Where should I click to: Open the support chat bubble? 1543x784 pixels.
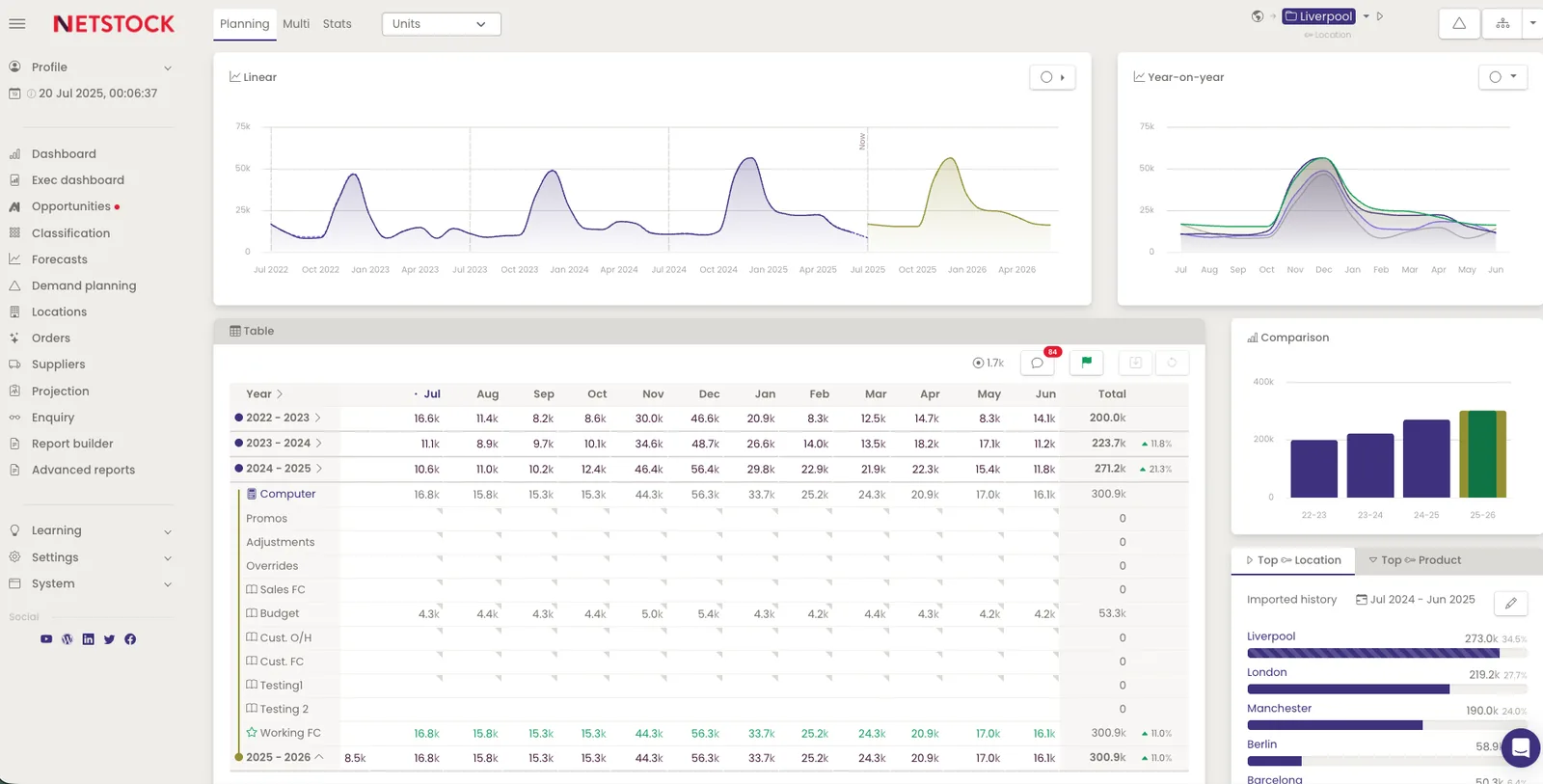pos(1521,747)
